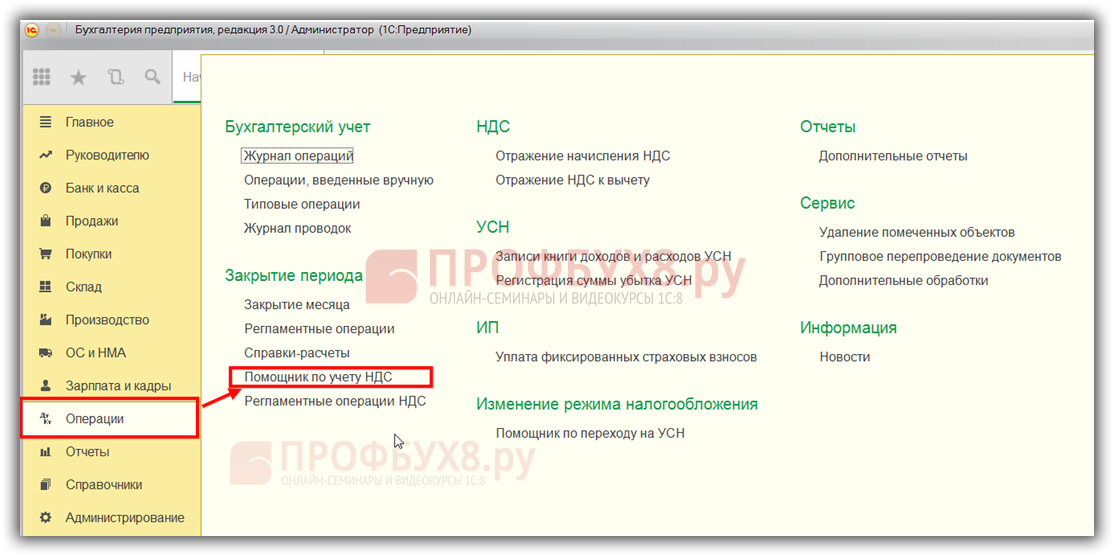This screenshot has height=556, width=1114.
Task: Click the 1C application logo icon
Action: tap(32, 29)
